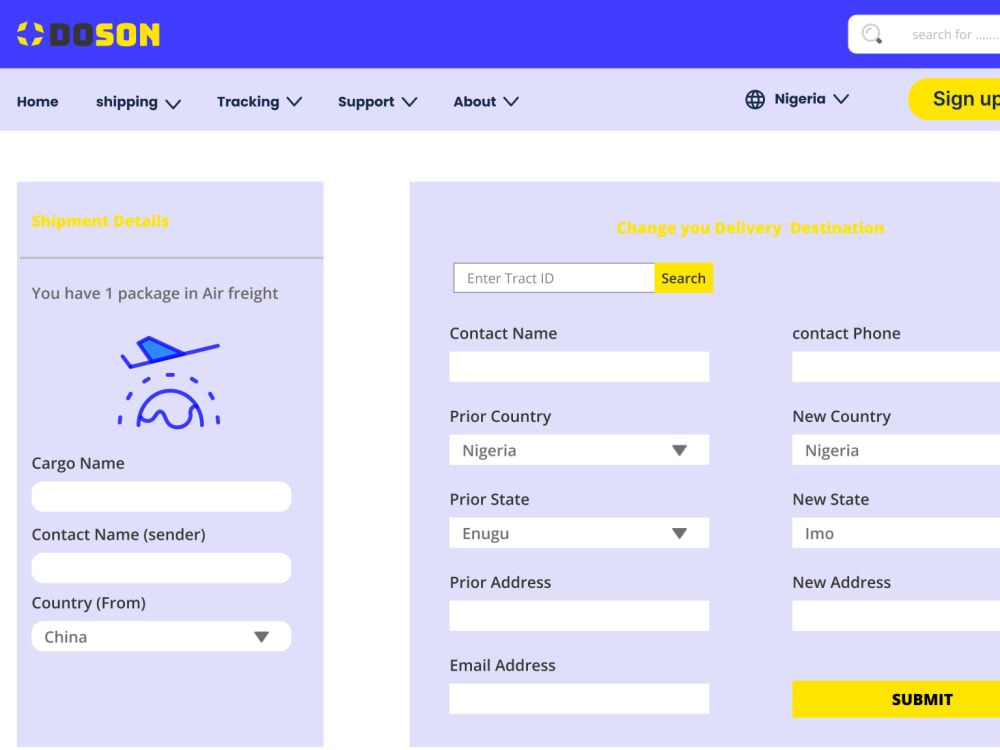1000x750 pixels.
Task: Click the contact Phone input field
Action: coord(896,367)
